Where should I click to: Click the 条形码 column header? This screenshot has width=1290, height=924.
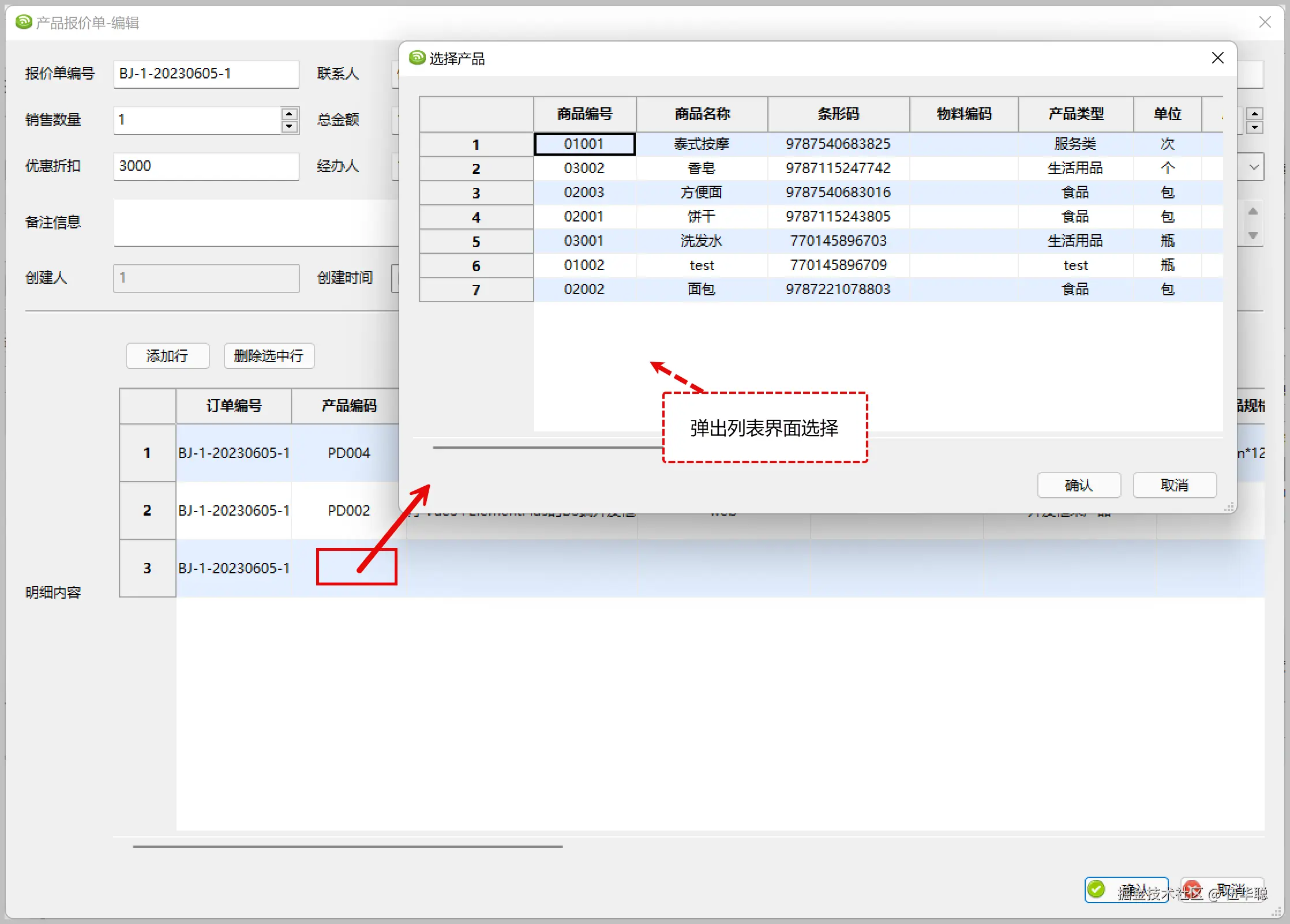tap(838, 114)
